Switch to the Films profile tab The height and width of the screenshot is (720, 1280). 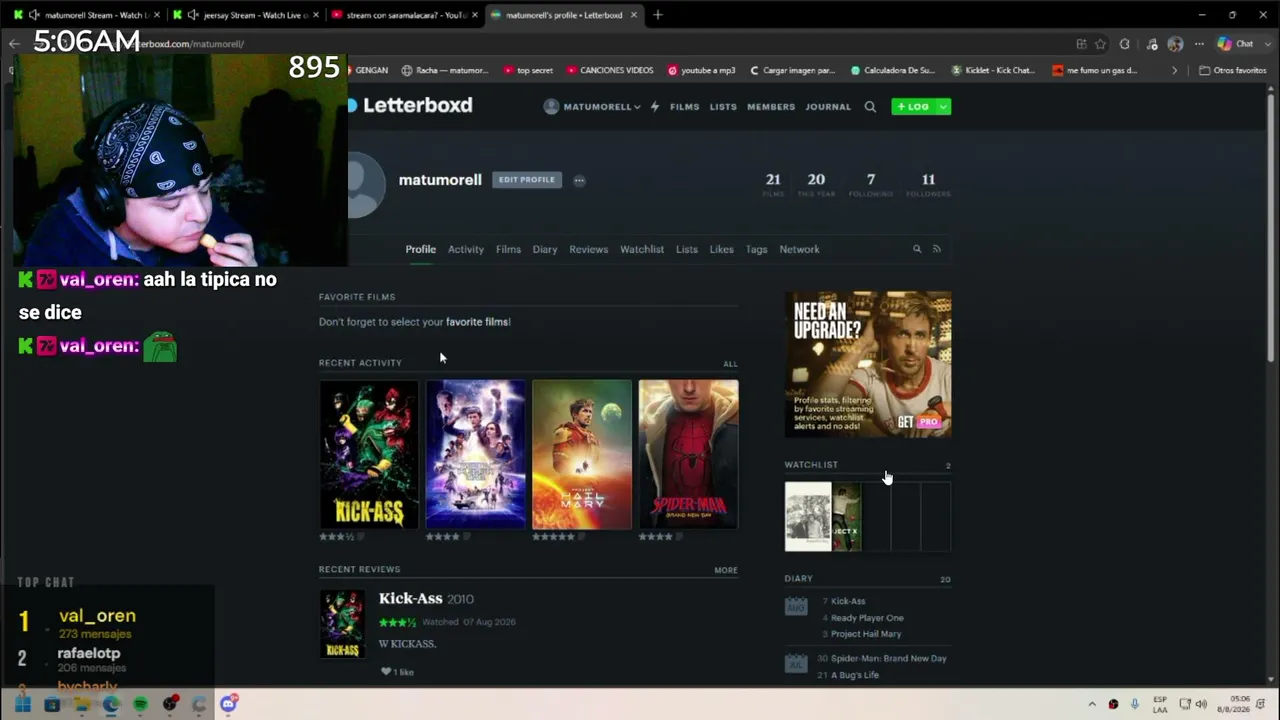coord(508,249)
